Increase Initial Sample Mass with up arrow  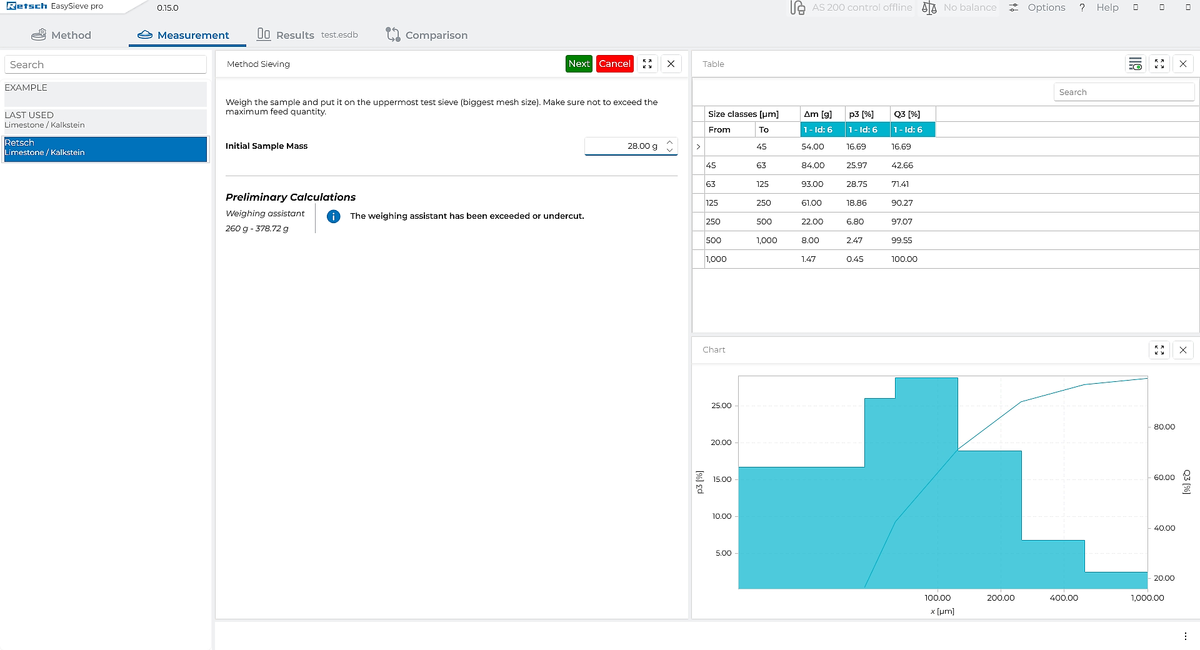point(670,142)
